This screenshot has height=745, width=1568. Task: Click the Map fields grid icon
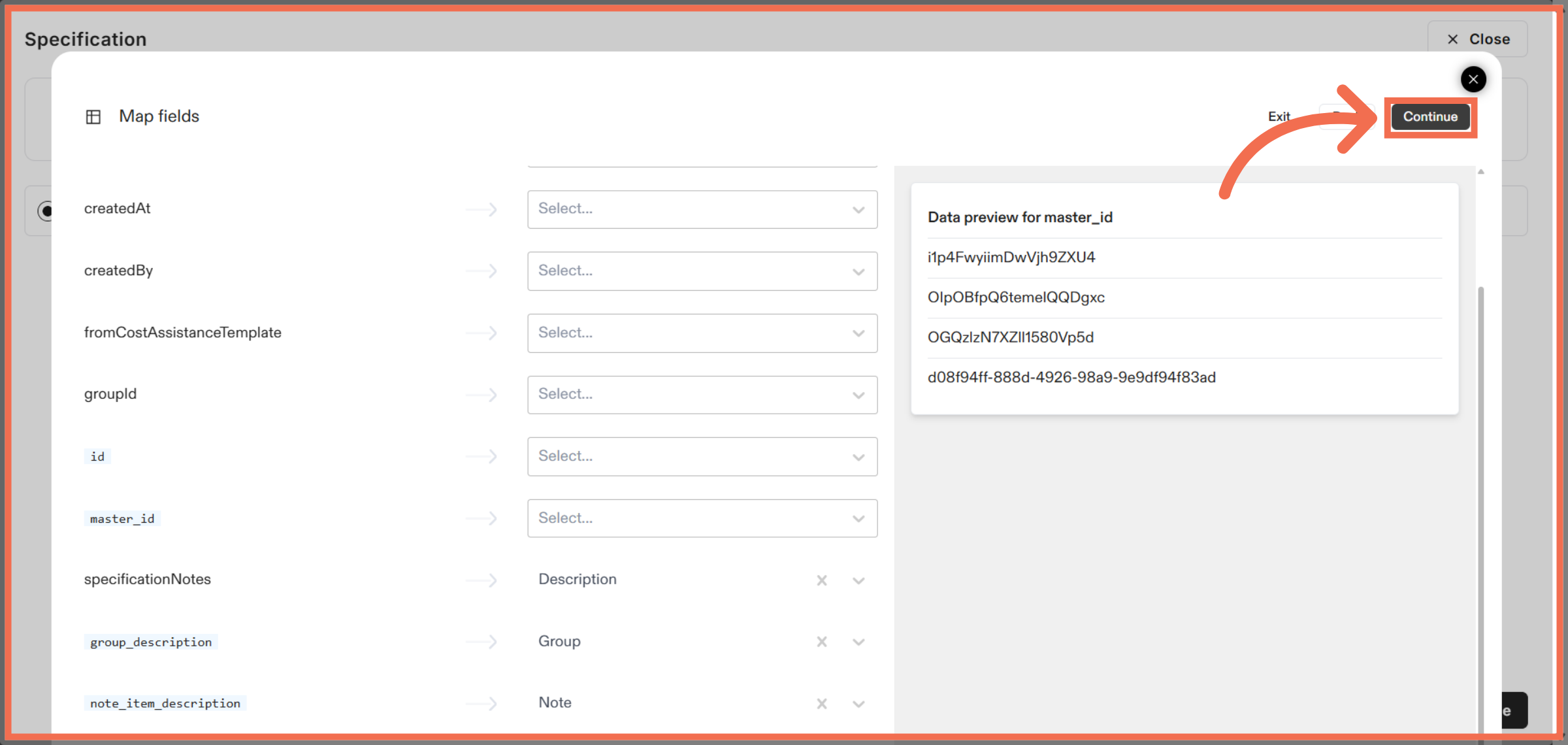[93, 116]
